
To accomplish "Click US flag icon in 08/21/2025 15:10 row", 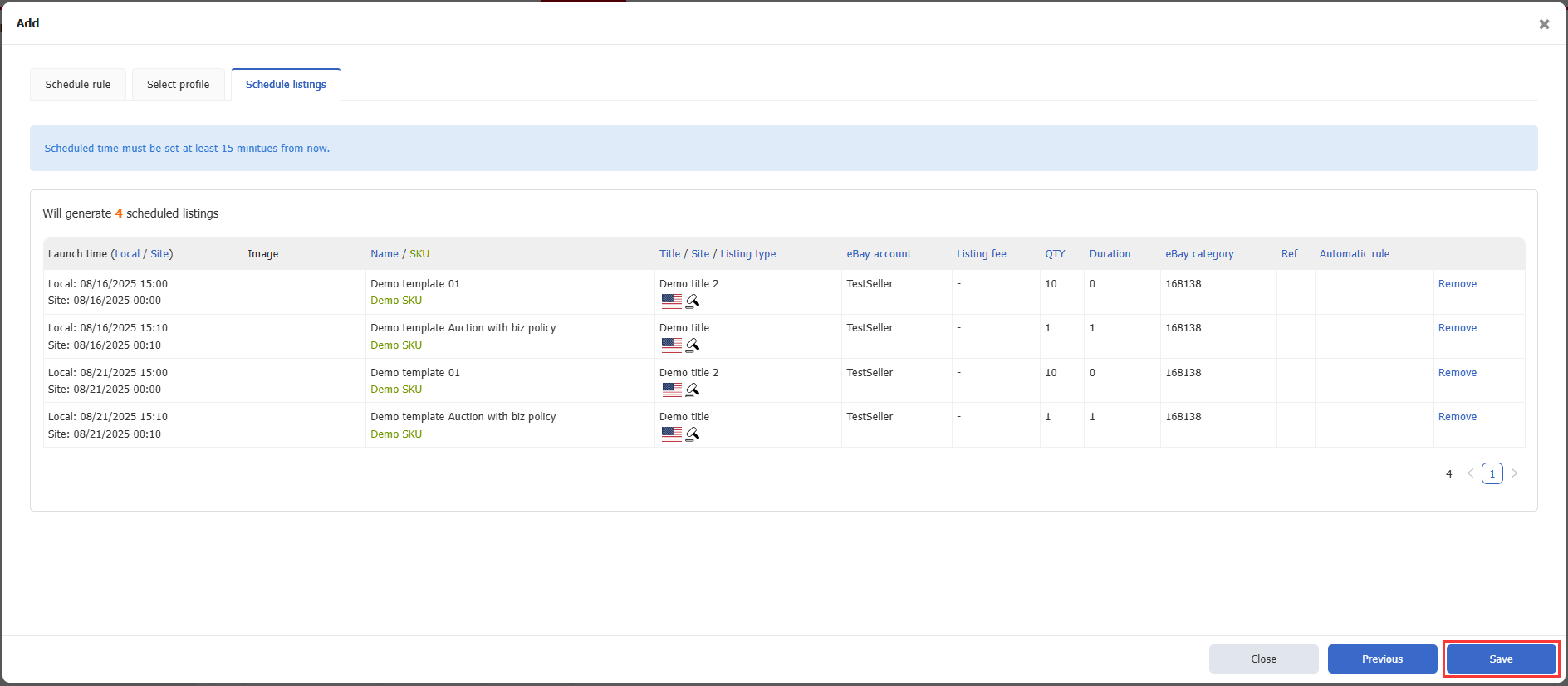I will point(672,434).
